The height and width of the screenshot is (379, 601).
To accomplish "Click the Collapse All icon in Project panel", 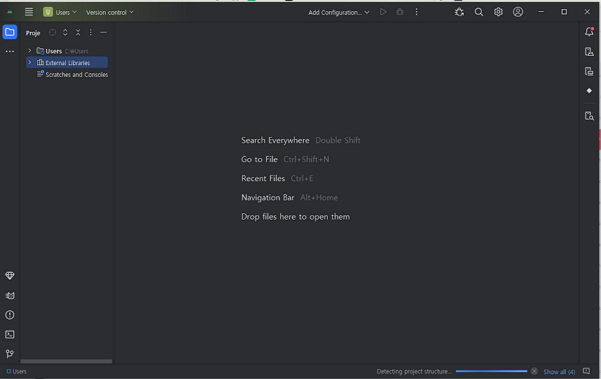I will coord(78,33).
